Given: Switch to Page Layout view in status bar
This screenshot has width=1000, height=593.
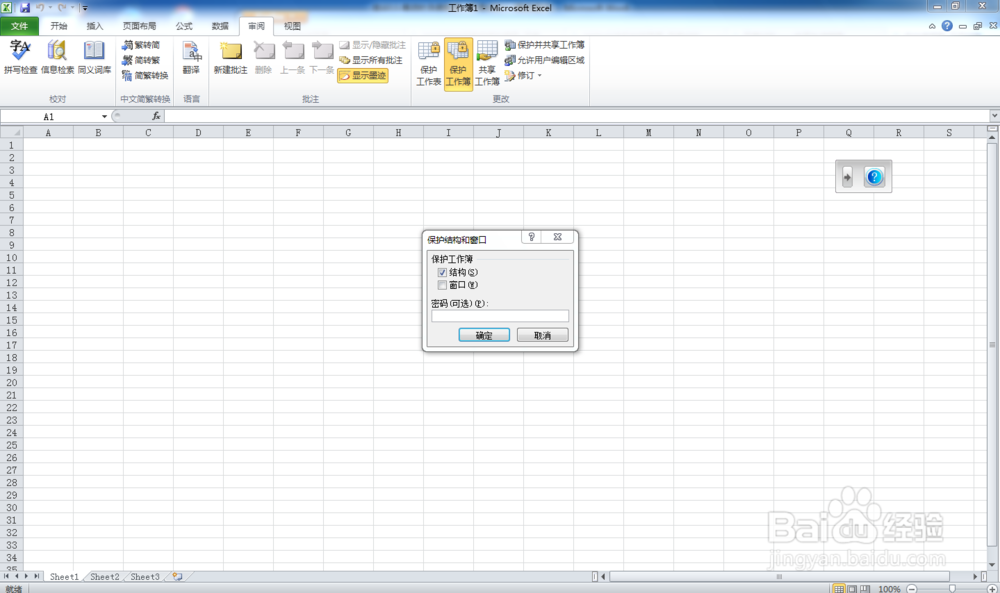Looking at the screenshot, I should (852, 589).
